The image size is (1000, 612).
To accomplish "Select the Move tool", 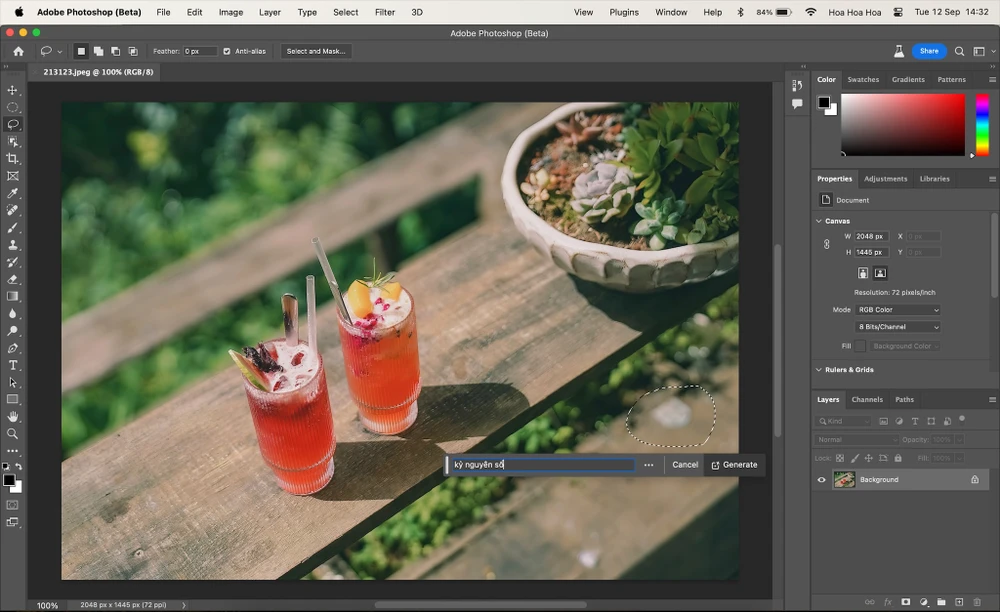I will tap(13, 90).
